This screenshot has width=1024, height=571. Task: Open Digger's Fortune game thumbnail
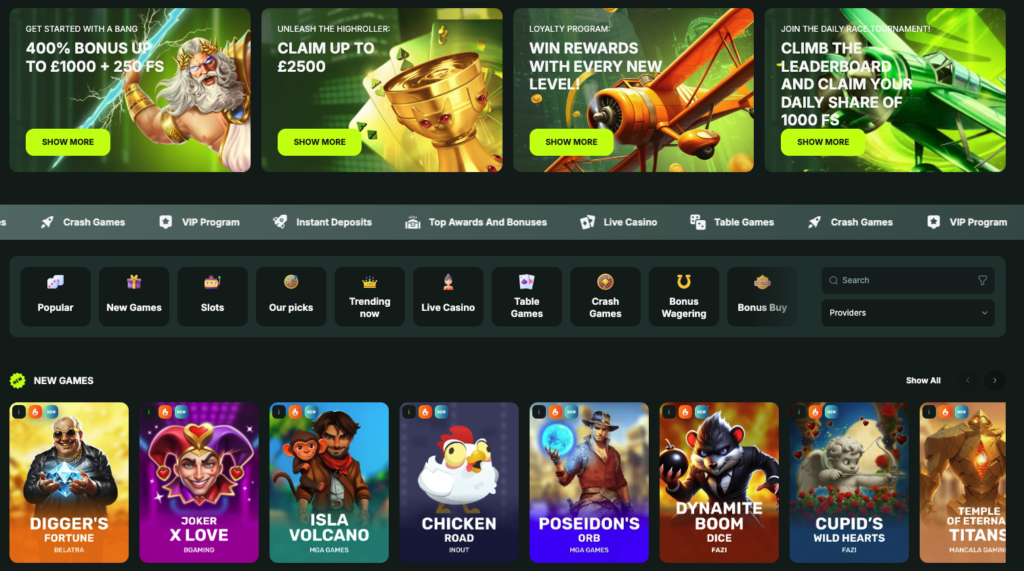[69, 482]
